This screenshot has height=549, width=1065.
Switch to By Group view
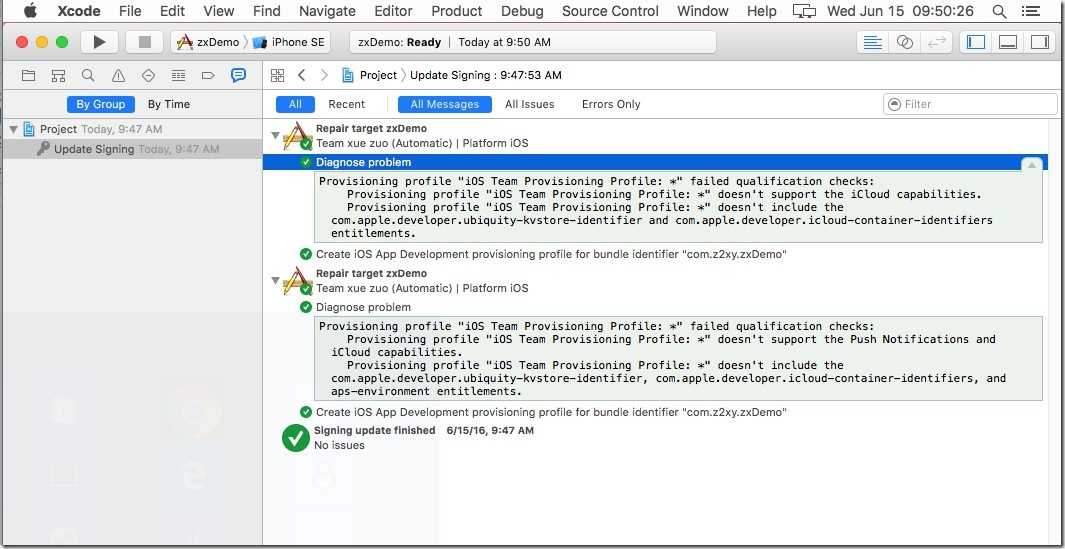[x=101, y=104]
